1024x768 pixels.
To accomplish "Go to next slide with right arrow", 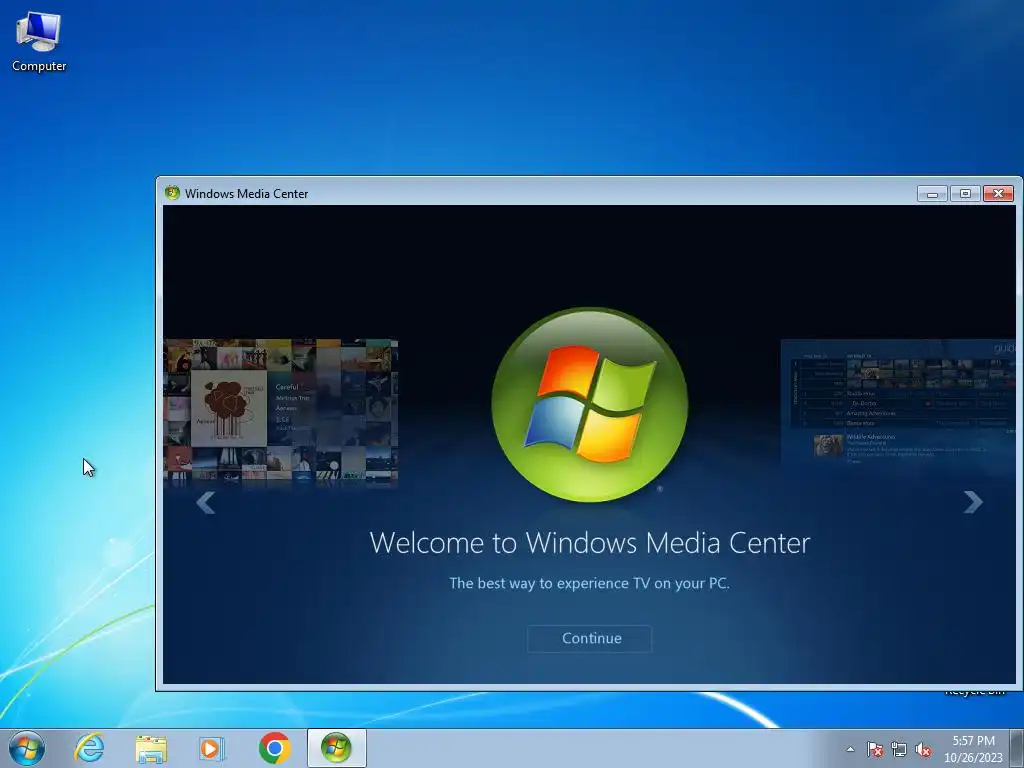I will point(973,502).
